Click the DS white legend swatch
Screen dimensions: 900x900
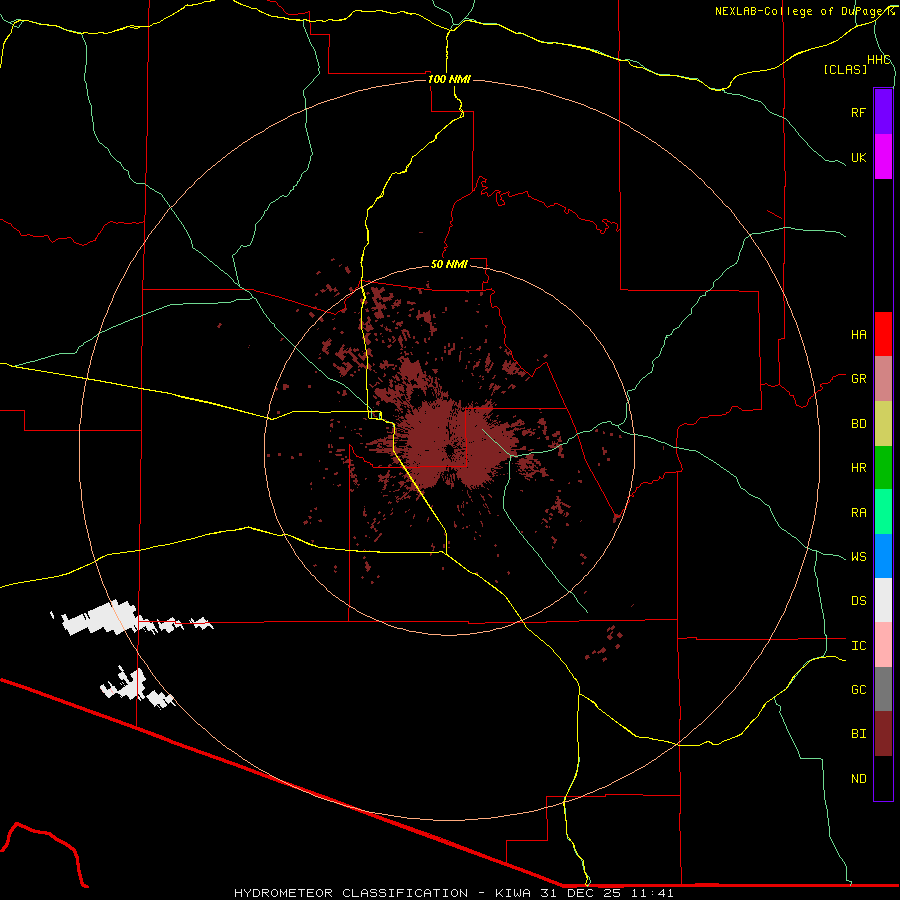click(883, 600)
